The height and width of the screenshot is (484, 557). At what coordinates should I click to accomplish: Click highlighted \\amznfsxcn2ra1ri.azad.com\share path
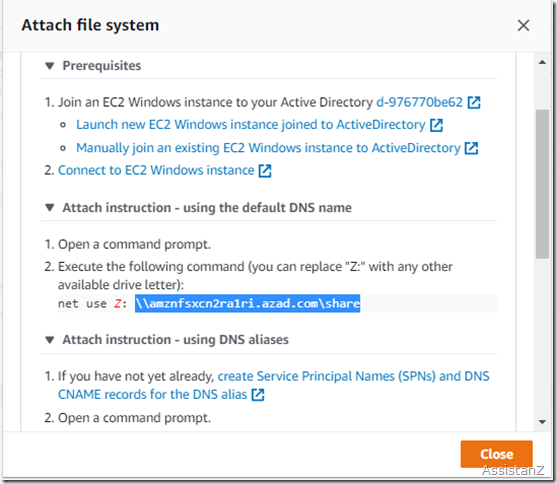point(247,303)
